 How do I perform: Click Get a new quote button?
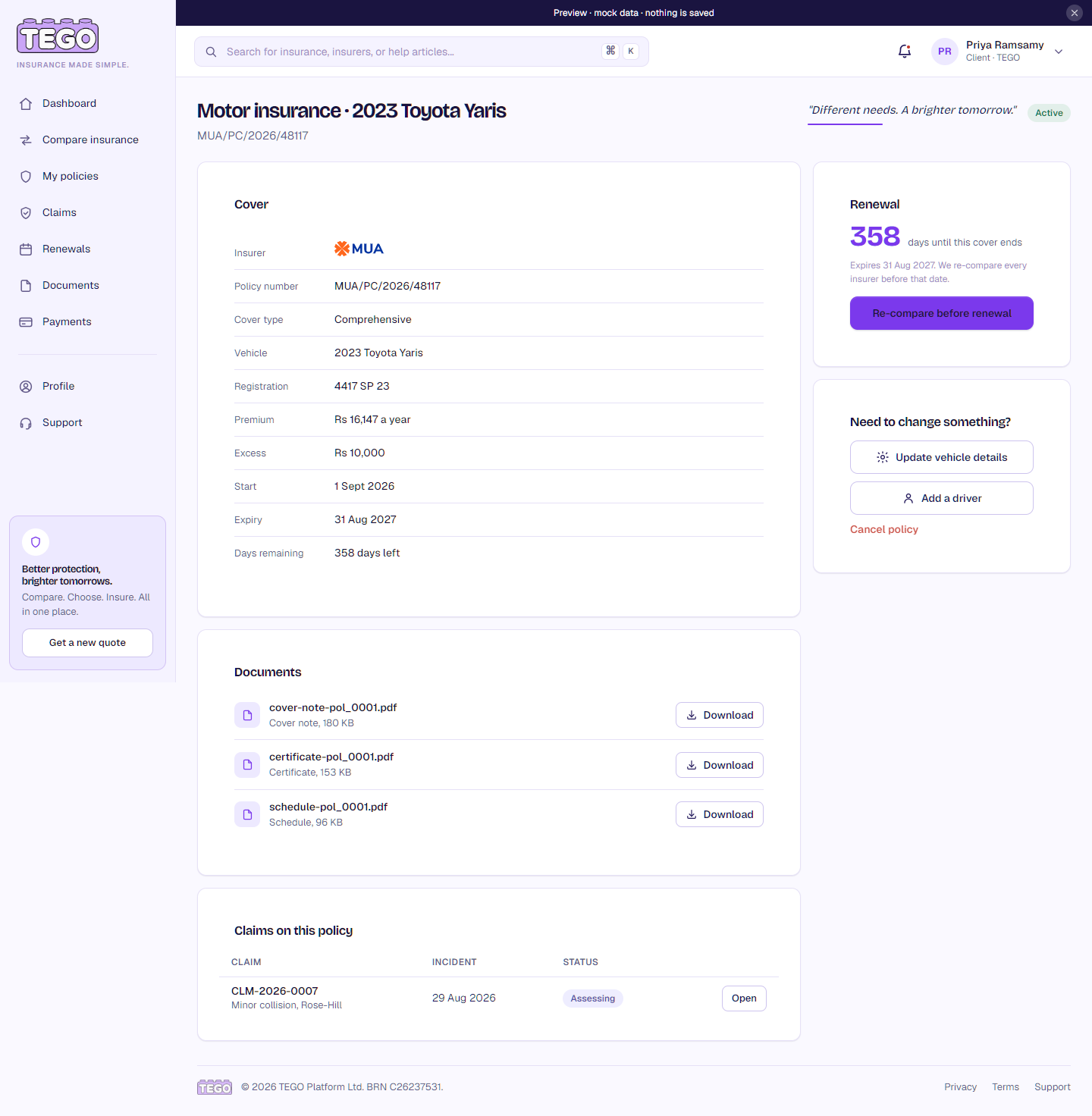[x=87, y=643]
